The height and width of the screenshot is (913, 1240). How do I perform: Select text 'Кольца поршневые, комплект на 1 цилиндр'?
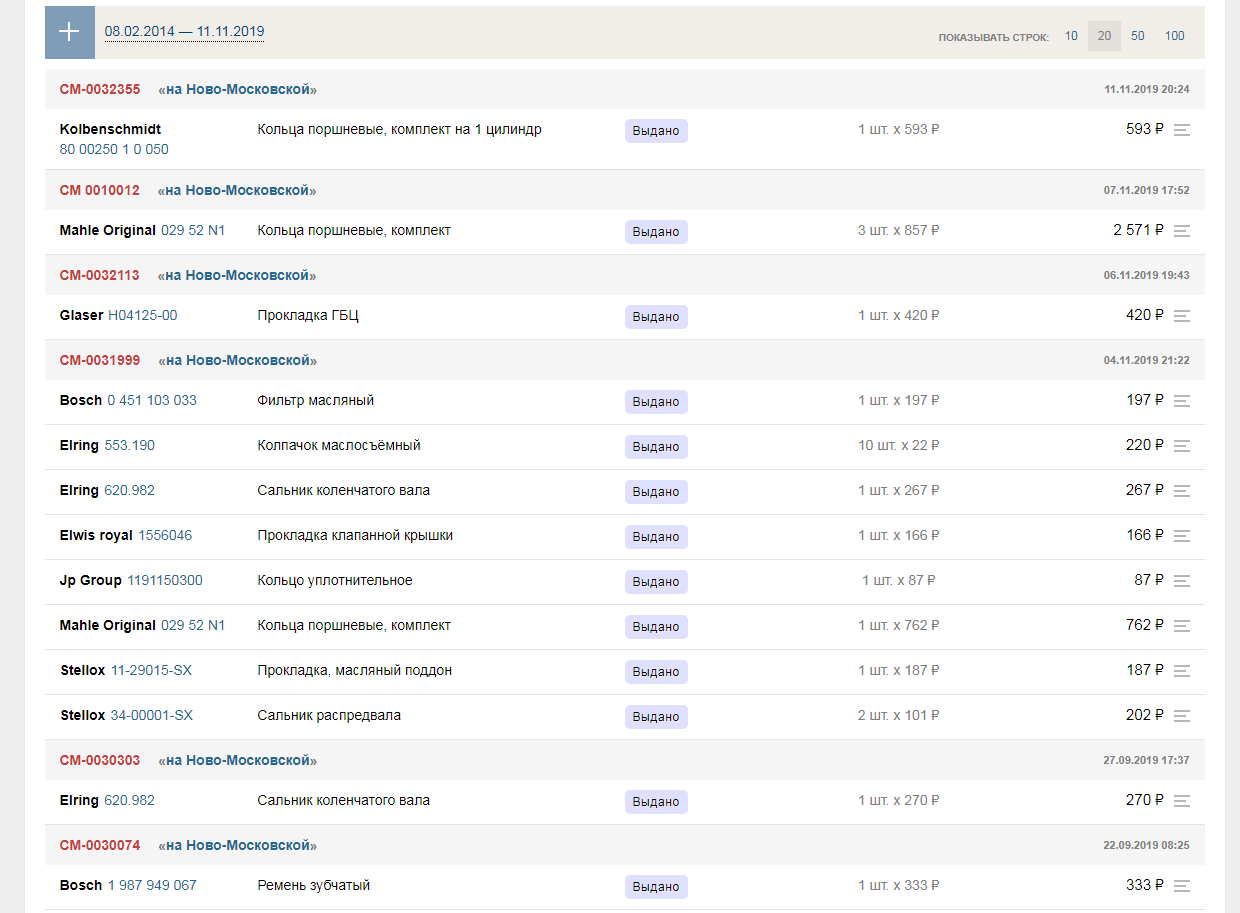[x=400, y=129]
